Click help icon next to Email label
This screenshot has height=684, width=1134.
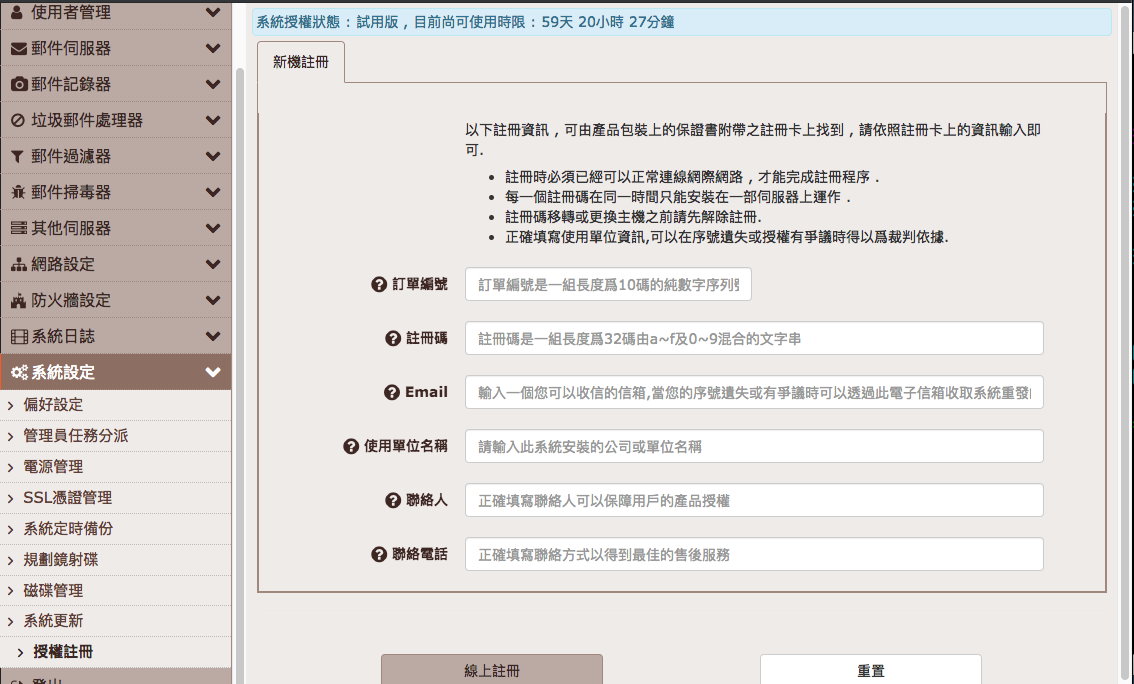point(392,392)
